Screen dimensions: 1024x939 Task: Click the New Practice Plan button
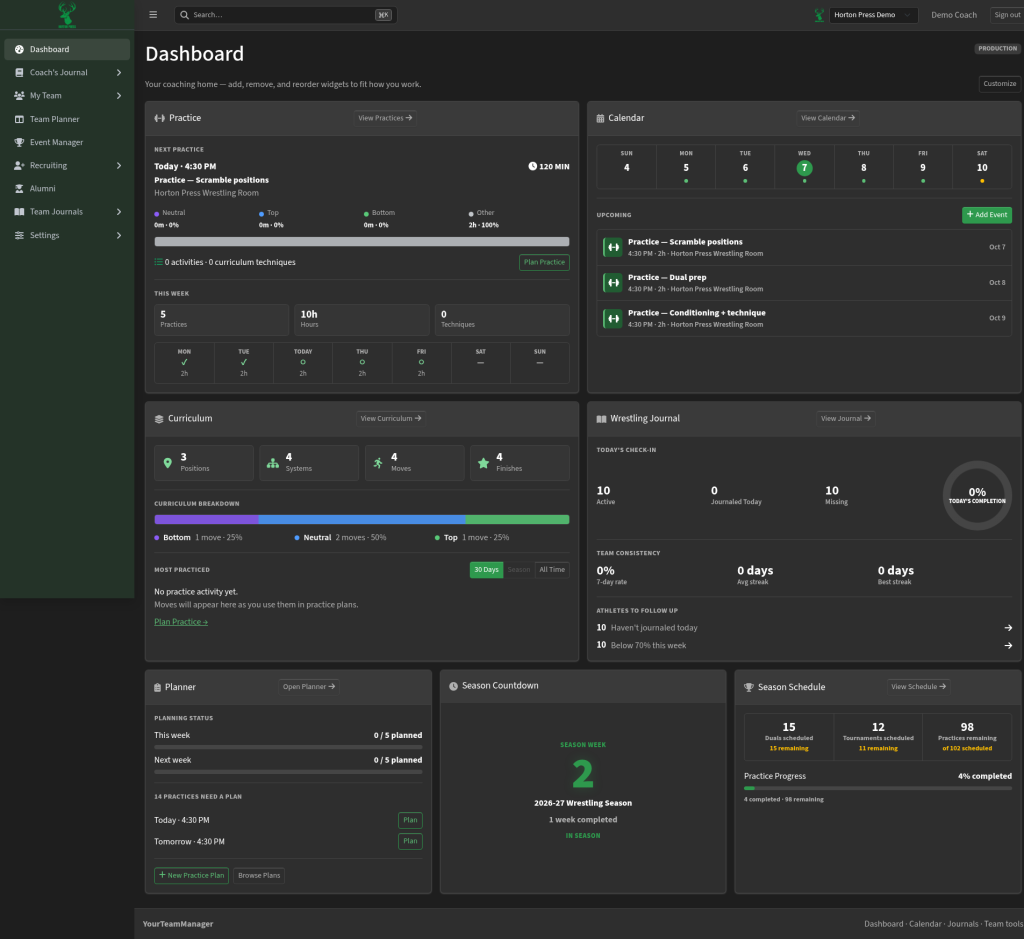click(191, 876)
